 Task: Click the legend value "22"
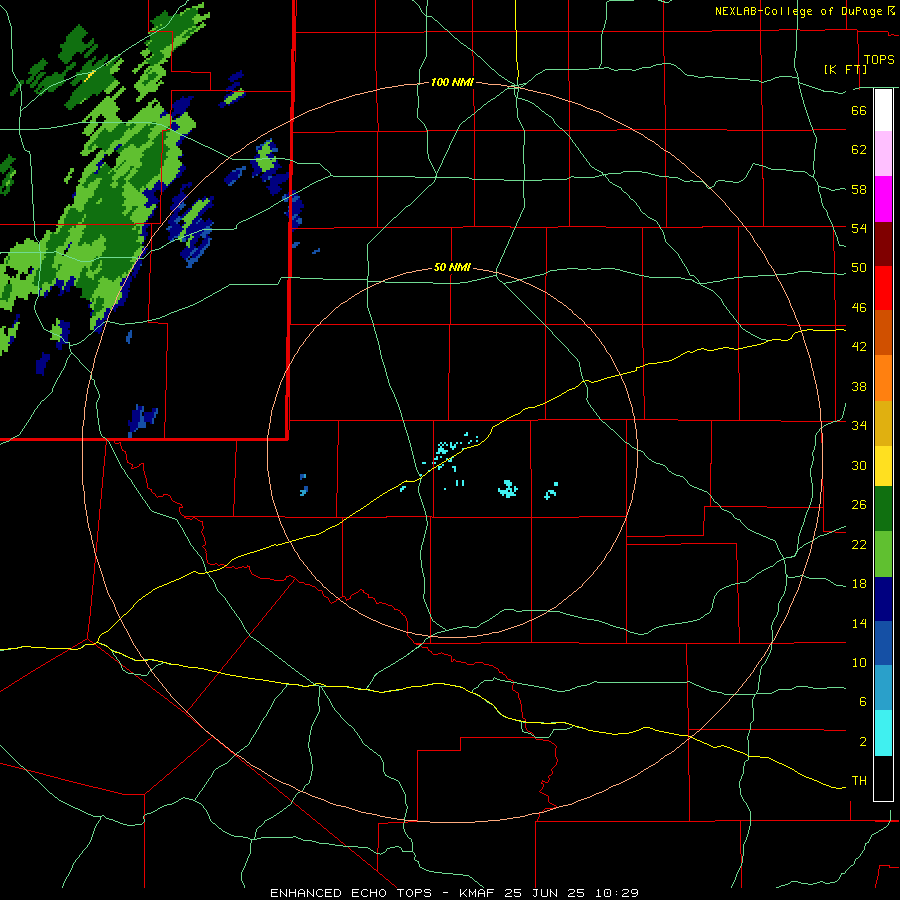coord(859,545)
